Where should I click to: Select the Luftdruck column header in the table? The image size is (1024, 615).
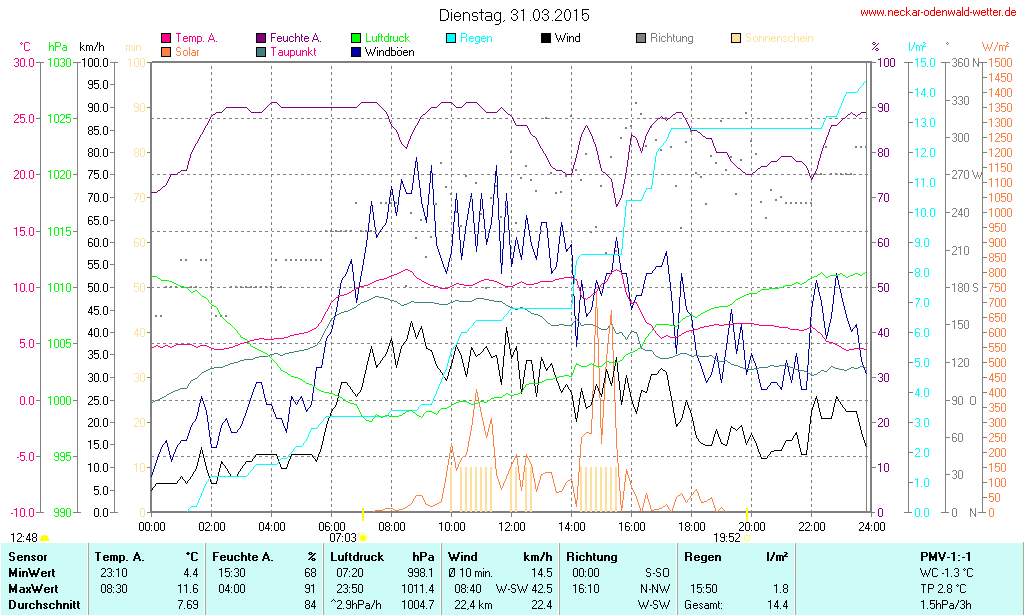358,556
